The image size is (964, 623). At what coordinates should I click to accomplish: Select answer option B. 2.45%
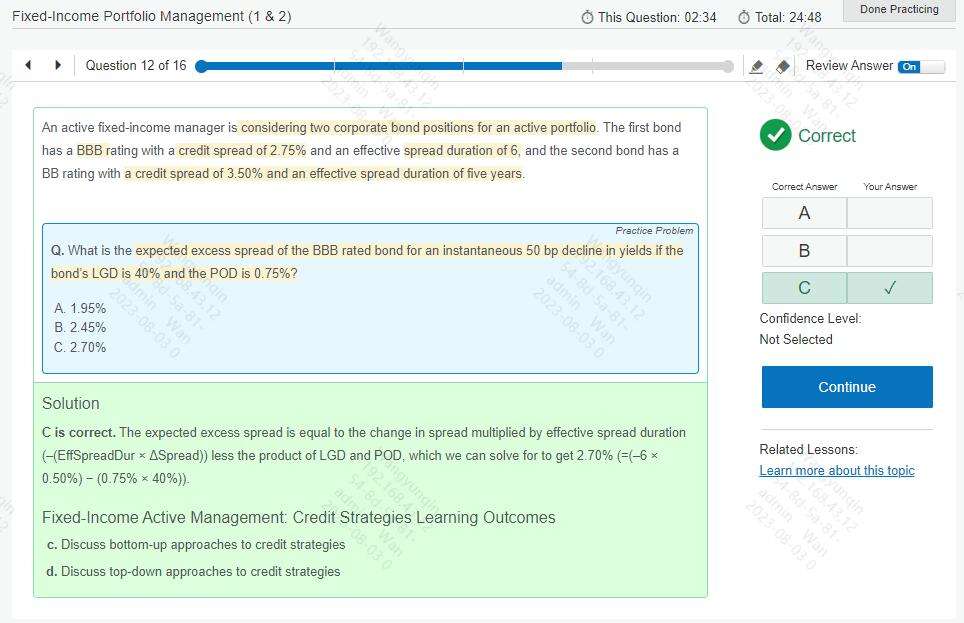pyautogui.click(x=80, y=327)
